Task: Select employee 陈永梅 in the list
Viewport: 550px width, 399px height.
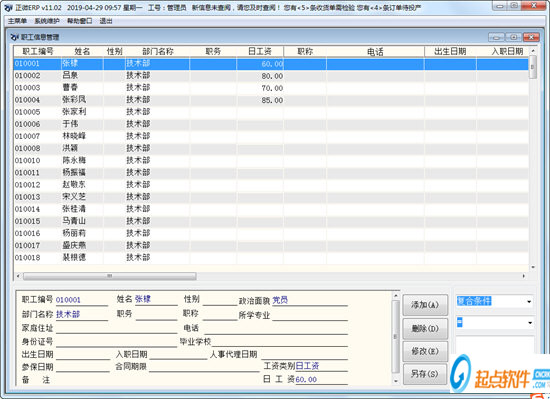Action: point(271,161)
